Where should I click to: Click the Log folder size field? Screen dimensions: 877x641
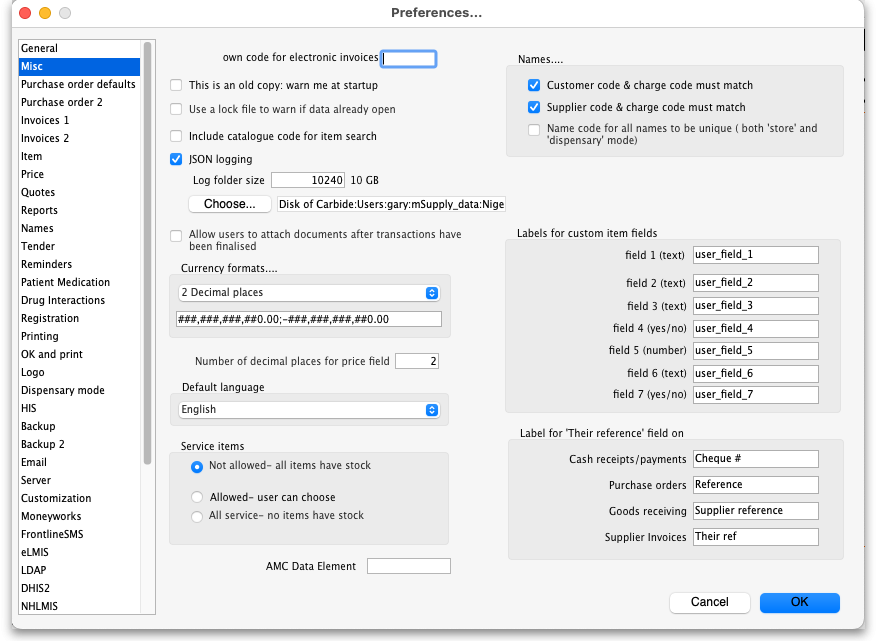click(x=308, y=180)
